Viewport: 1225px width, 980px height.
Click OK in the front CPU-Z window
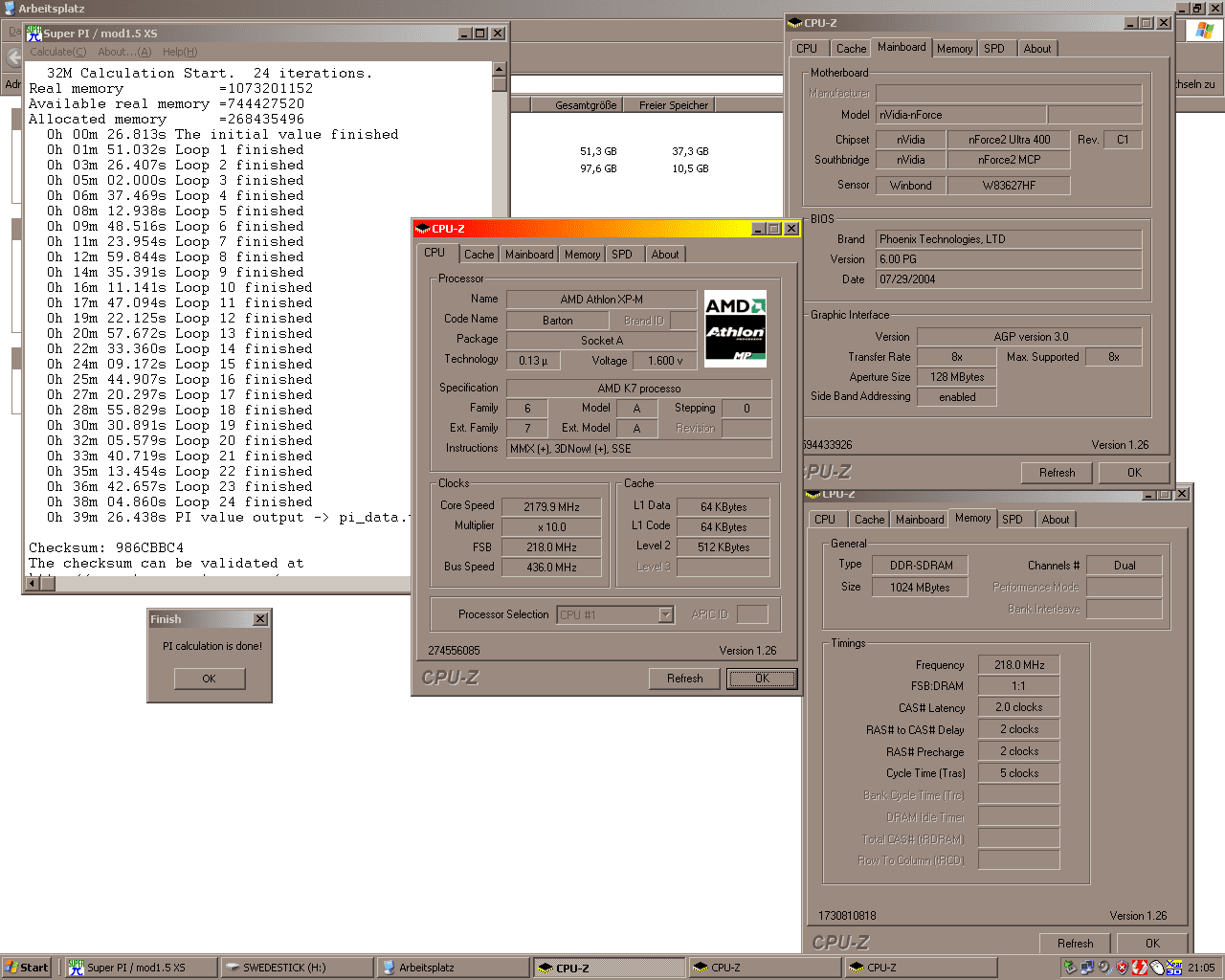(x=762, y=679)
